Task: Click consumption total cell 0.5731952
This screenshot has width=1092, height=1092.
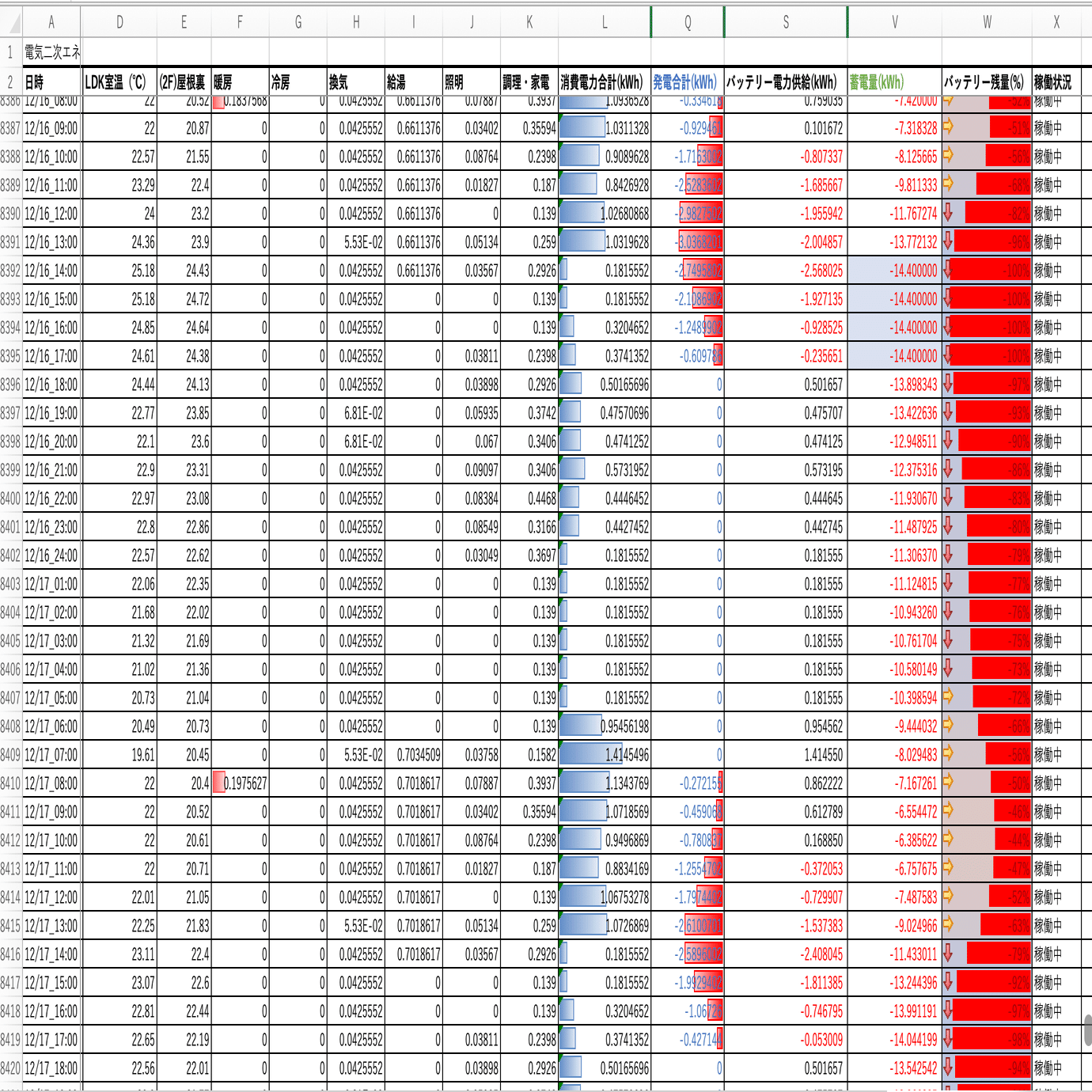Action: point(605,470)
